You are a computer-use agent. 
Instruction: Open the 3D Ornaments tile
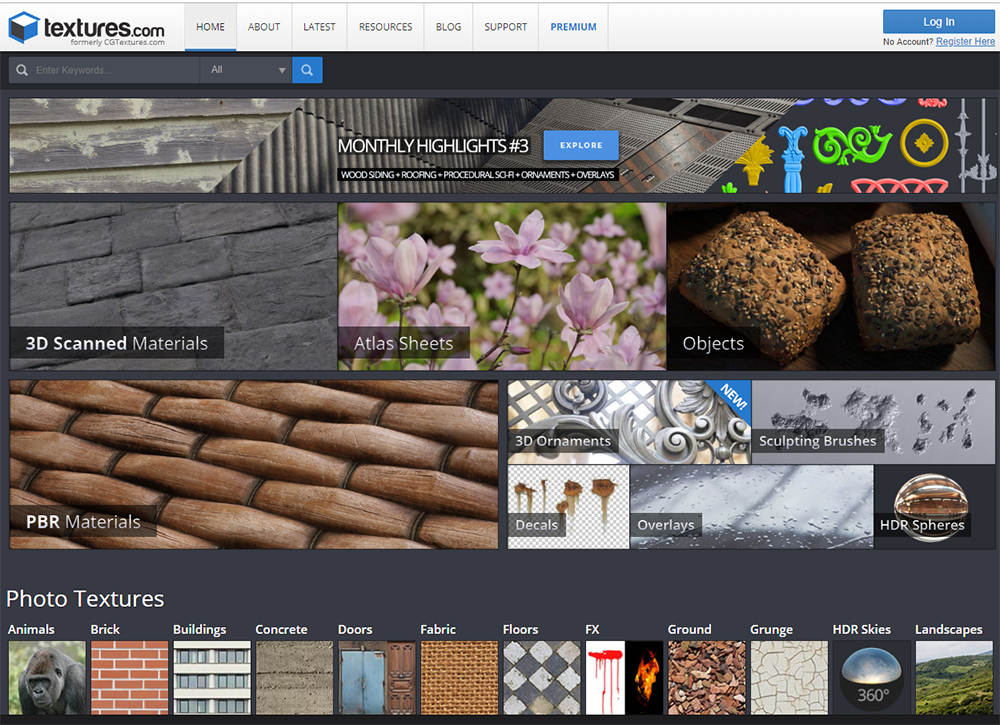click(x=628, y=422)
